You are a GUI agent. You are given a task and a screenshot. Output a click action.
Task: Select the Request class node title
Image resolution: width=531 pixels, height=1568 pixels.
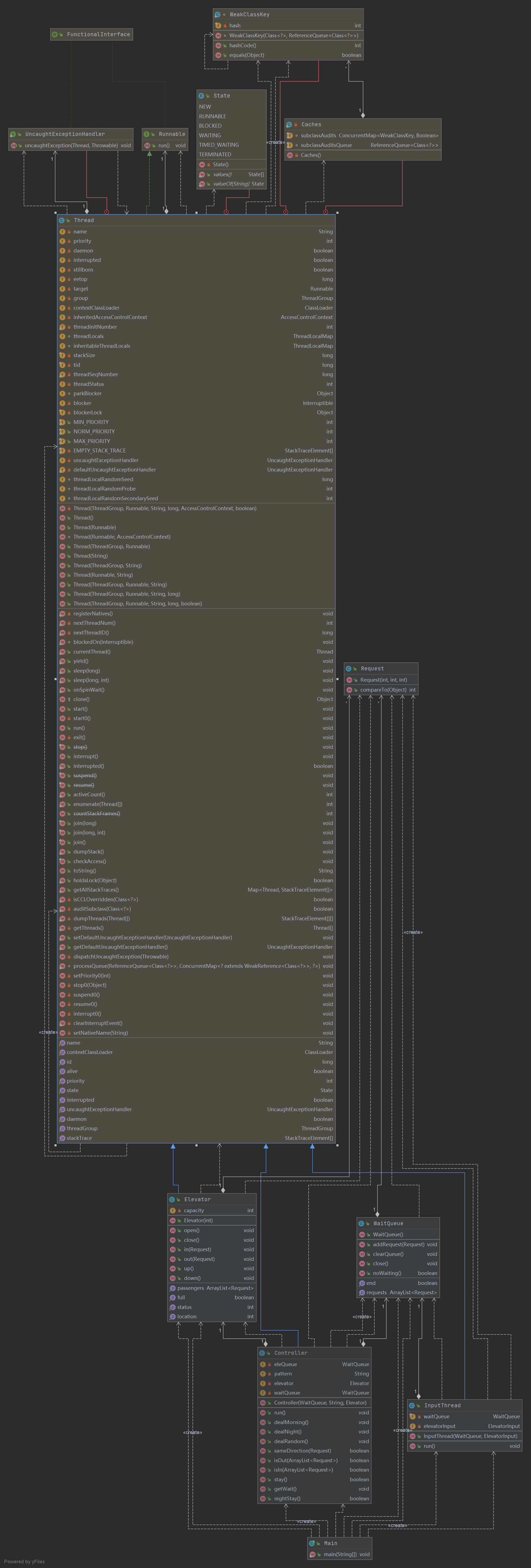click(x=372, y=668)
